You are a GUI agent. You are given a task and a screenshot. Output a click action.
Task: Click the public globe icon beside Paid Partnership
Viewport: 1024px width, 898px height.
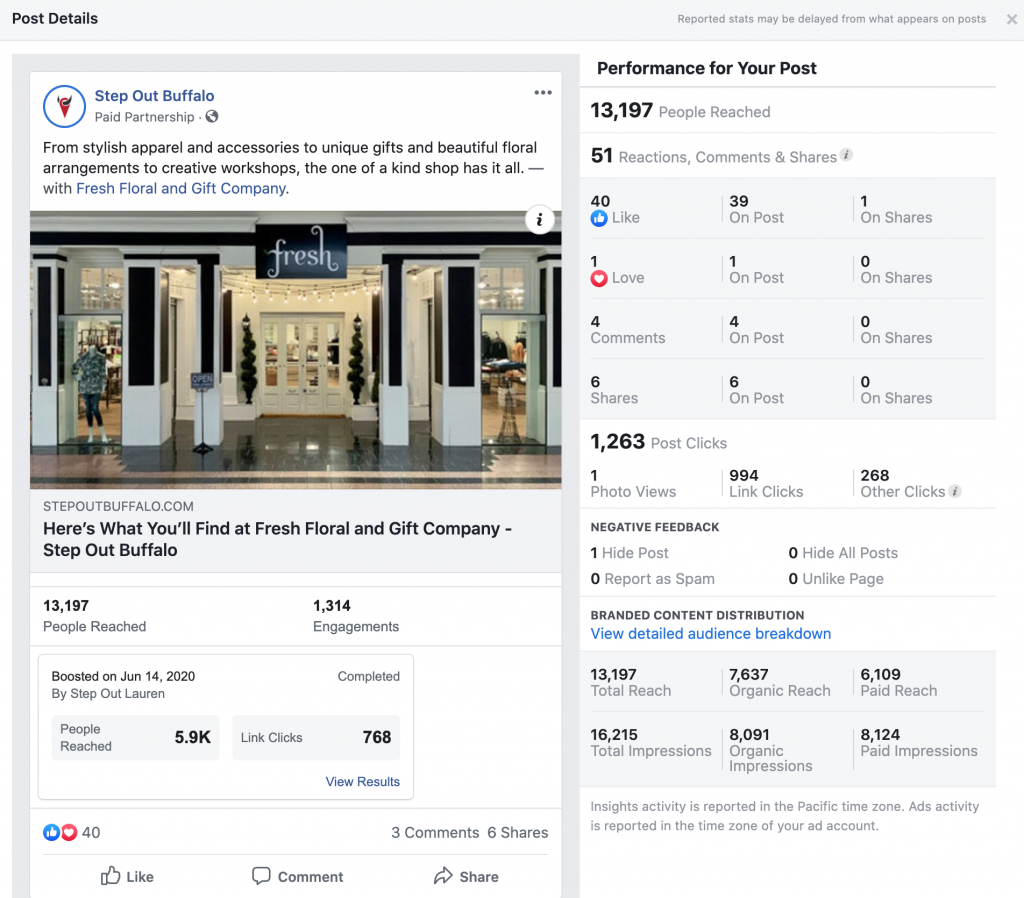[x=212, y=116]
